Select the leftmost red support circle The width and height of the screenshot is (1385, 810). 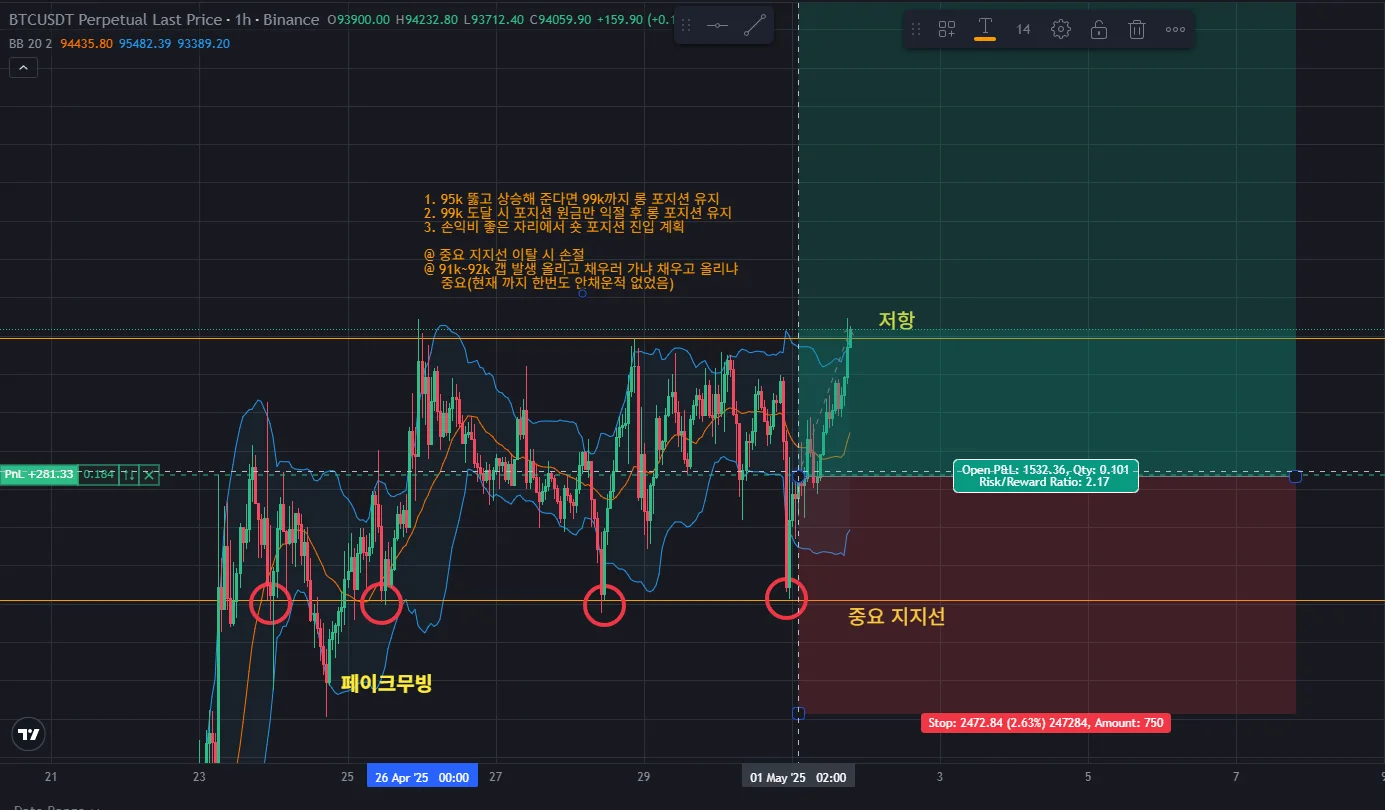coord(270,603)
